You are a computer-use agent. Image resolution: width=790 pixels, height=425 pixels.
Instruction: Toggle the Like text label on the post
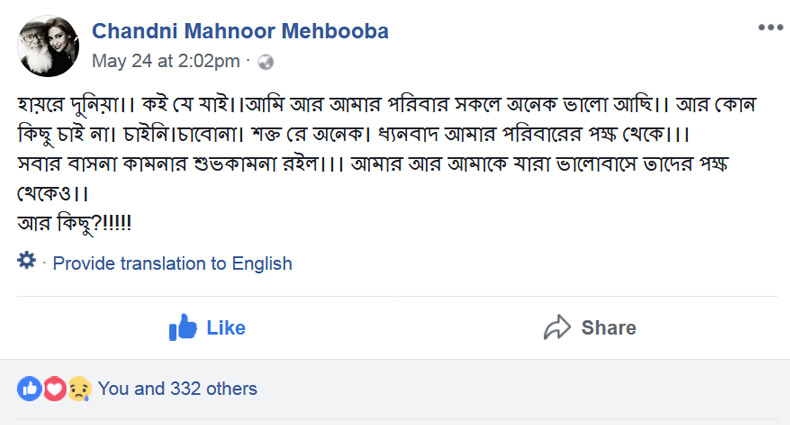pyautogui.click(x=226, y=328)
